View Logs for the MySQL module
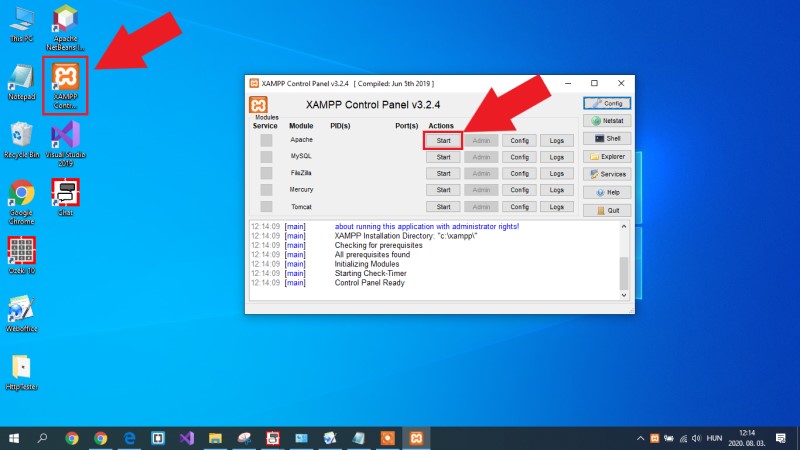800x450 pixels. [557, 157]
